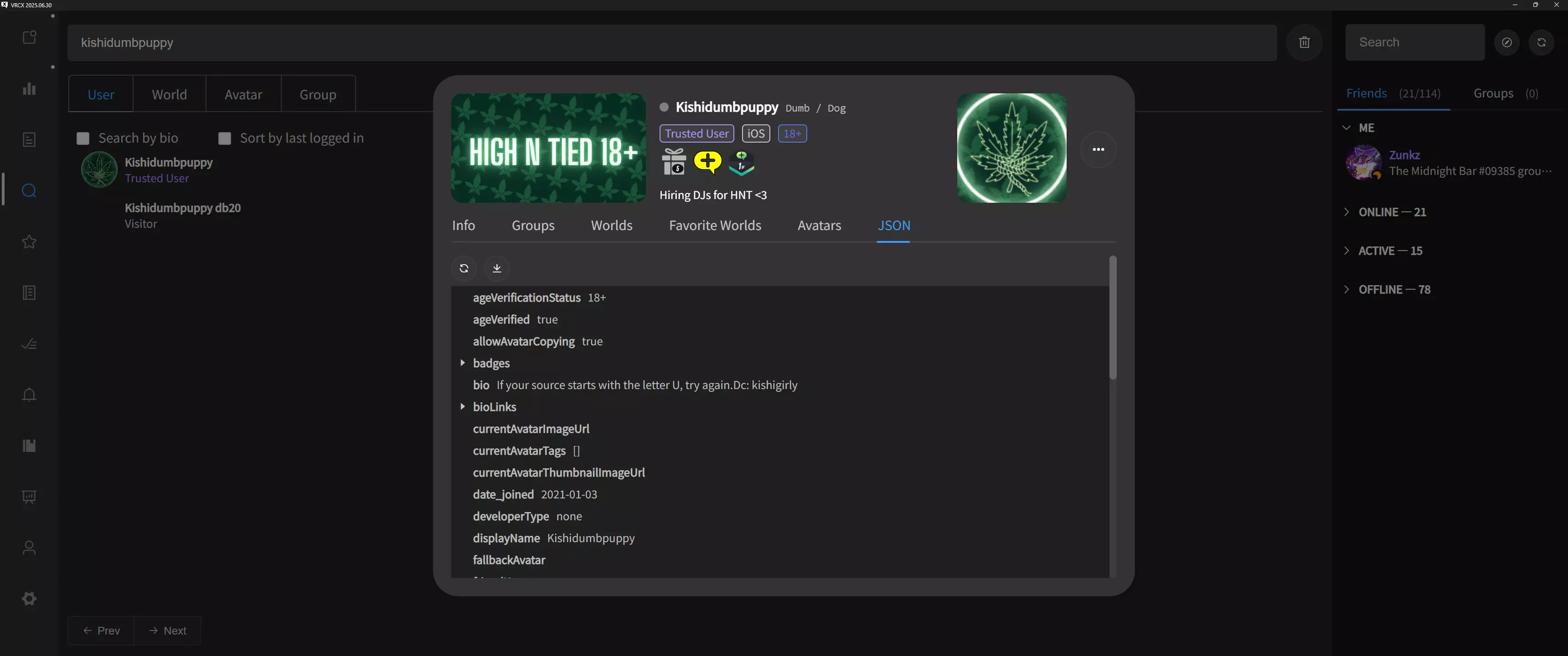Go to Prev results page

[101, 631]
